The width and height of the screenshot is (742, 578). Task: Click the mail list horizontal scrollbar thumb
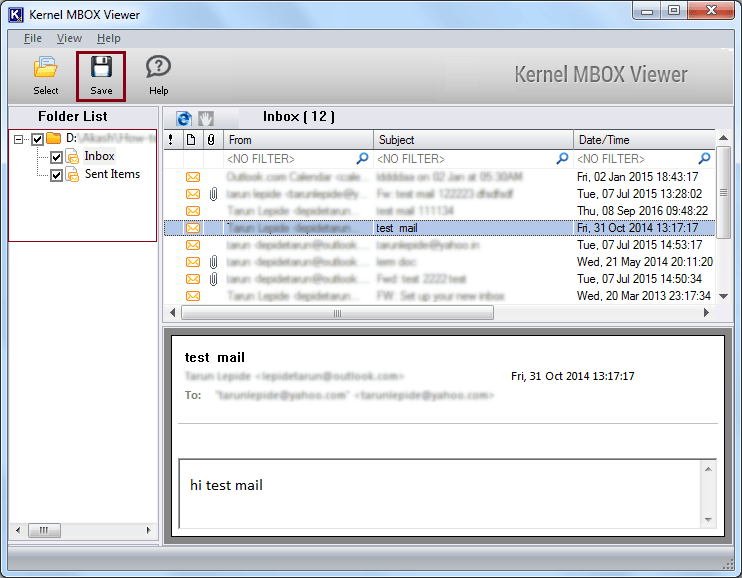[337, 313]
